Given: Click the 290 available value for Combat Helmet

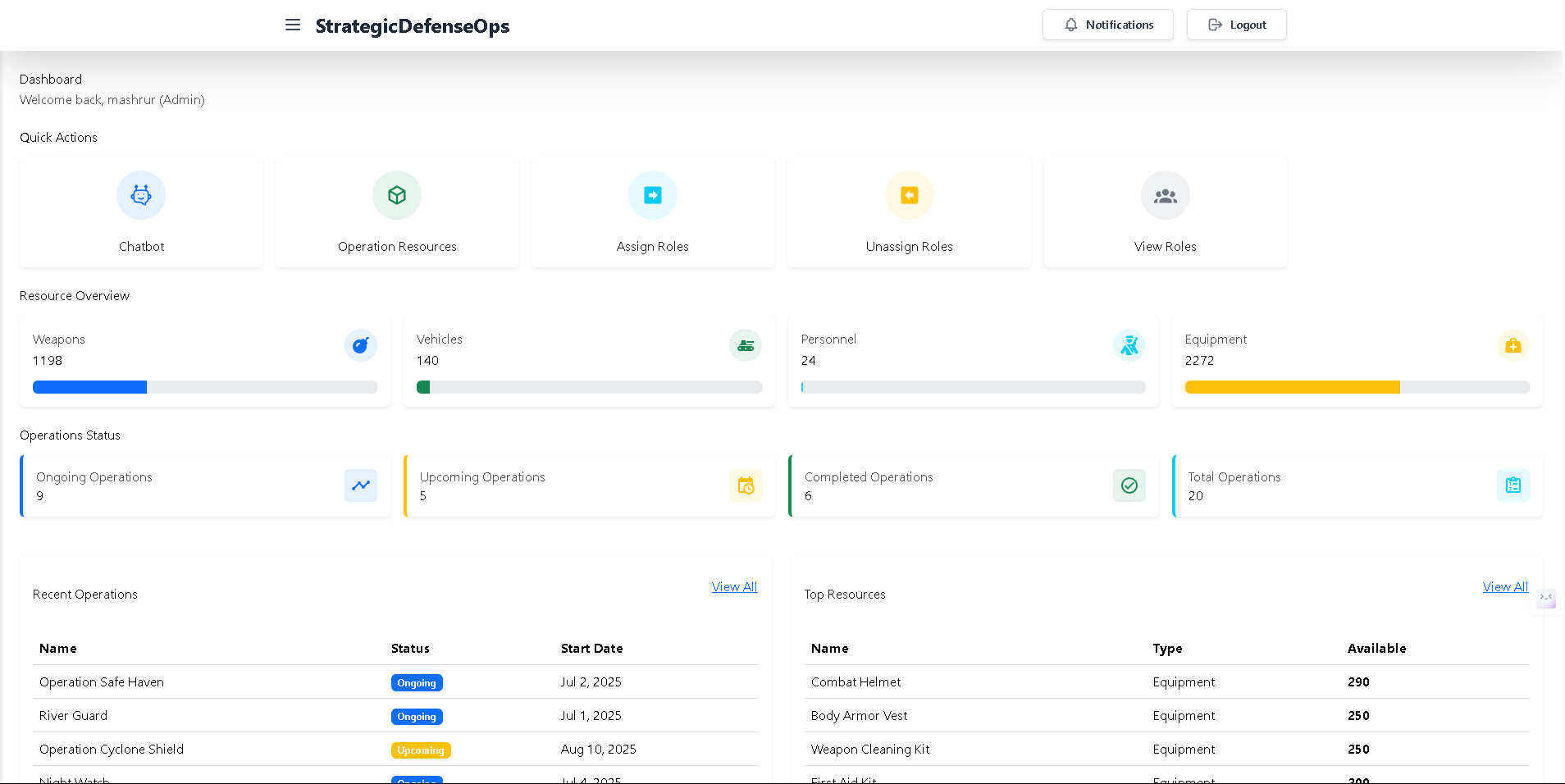Looking at the screenshot, I should tap(1358, 682).
